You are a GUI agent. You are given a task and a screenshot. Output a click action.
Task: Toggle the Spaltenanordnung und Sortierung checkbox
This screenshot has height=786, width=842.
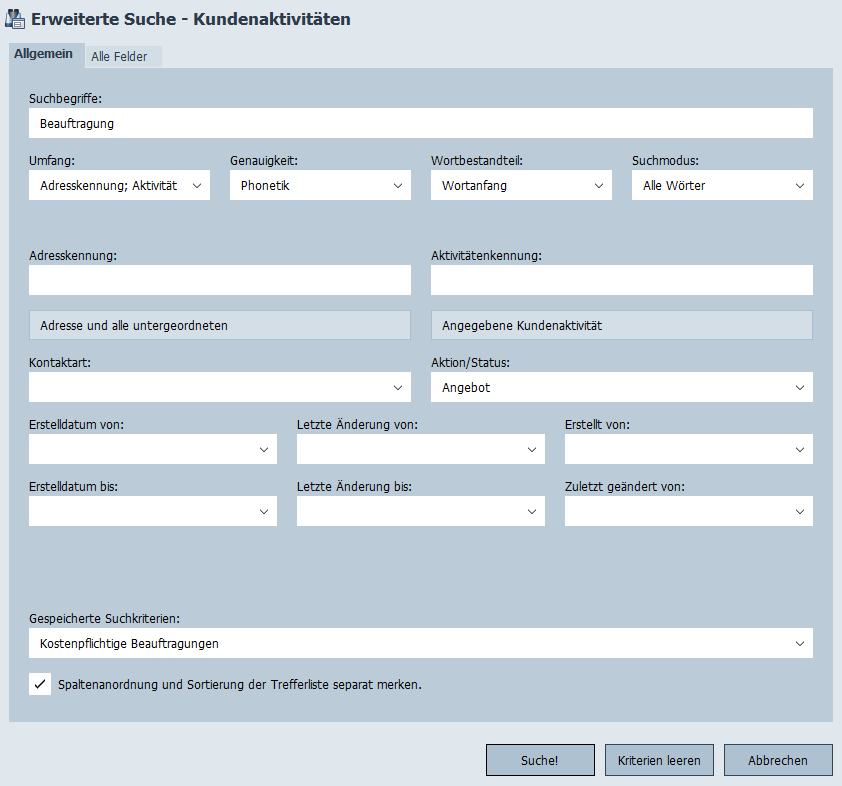[40, 685]
